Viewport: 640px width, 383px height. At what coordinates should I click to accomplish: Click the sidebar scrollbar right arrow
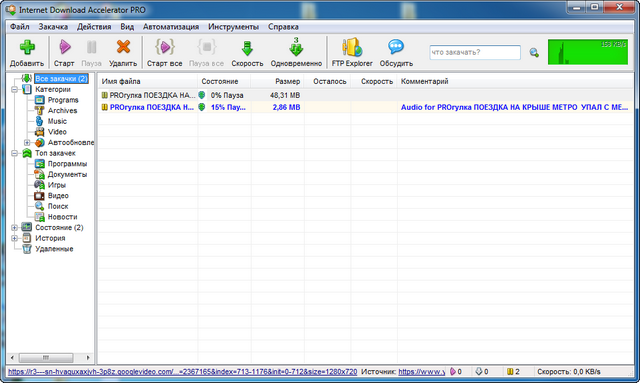(x=88, y=358)
